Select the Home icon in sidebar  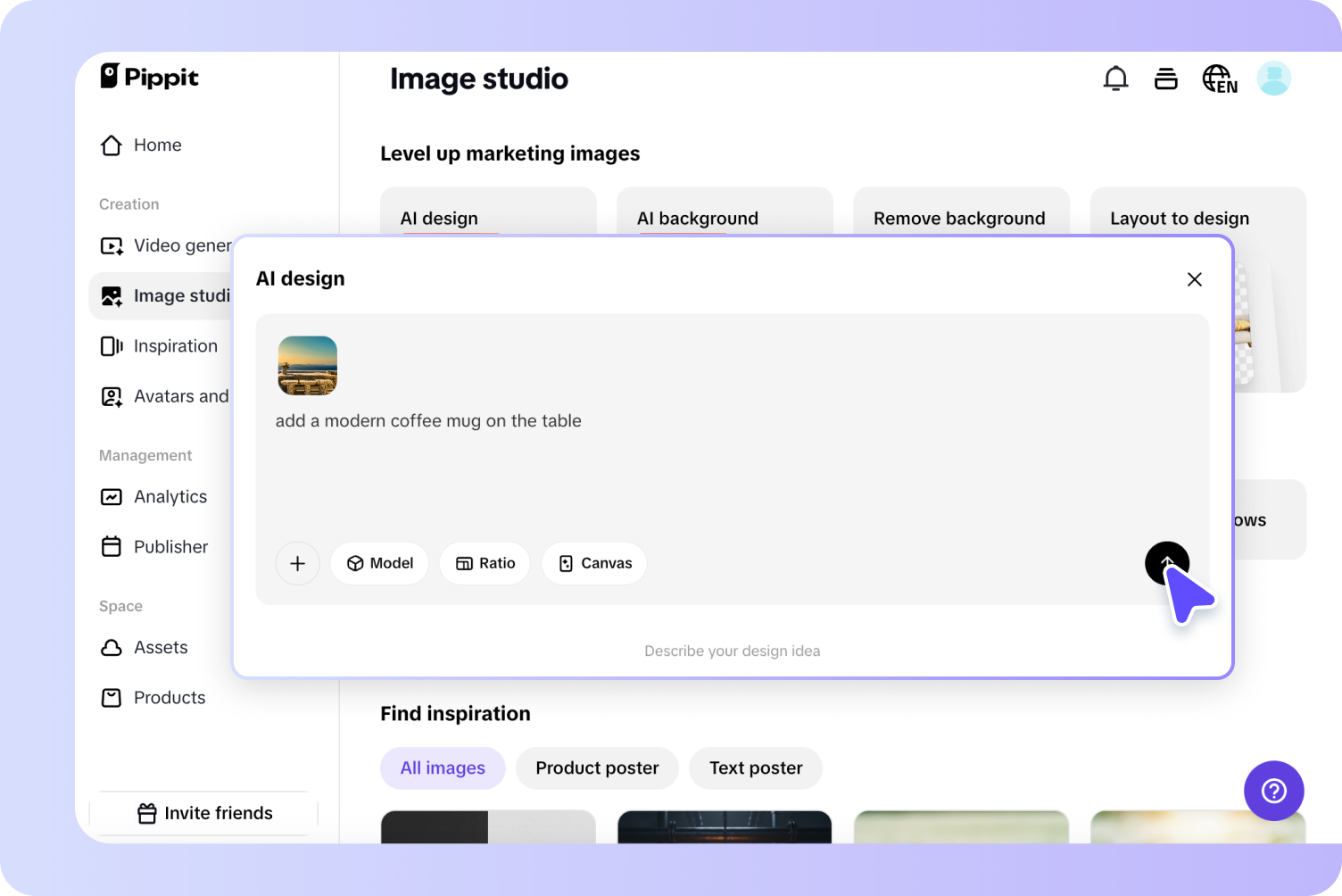coord(111,145)
